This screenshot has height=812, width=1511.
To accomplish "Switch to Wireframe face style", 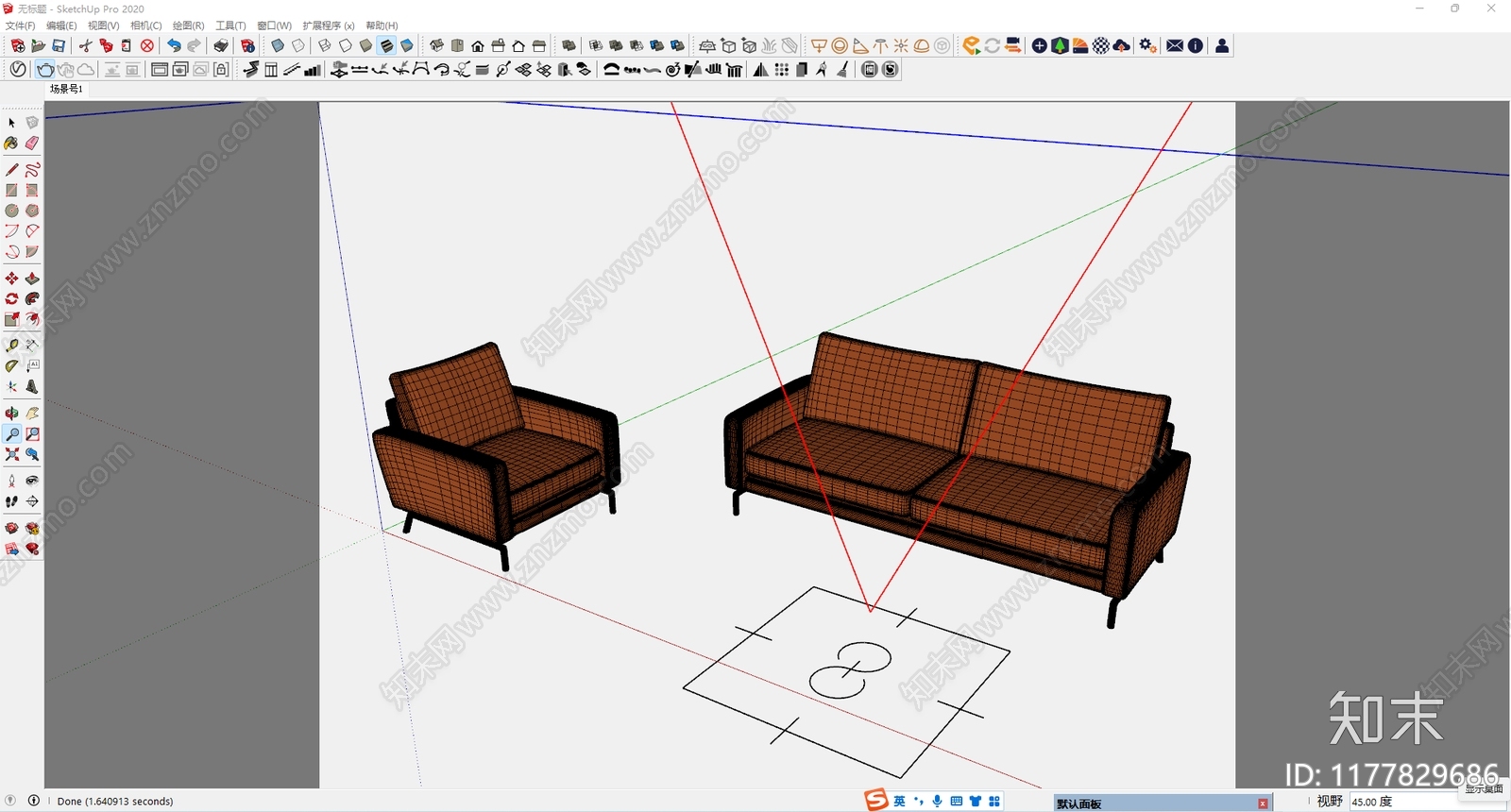I will tap(325, 45).
